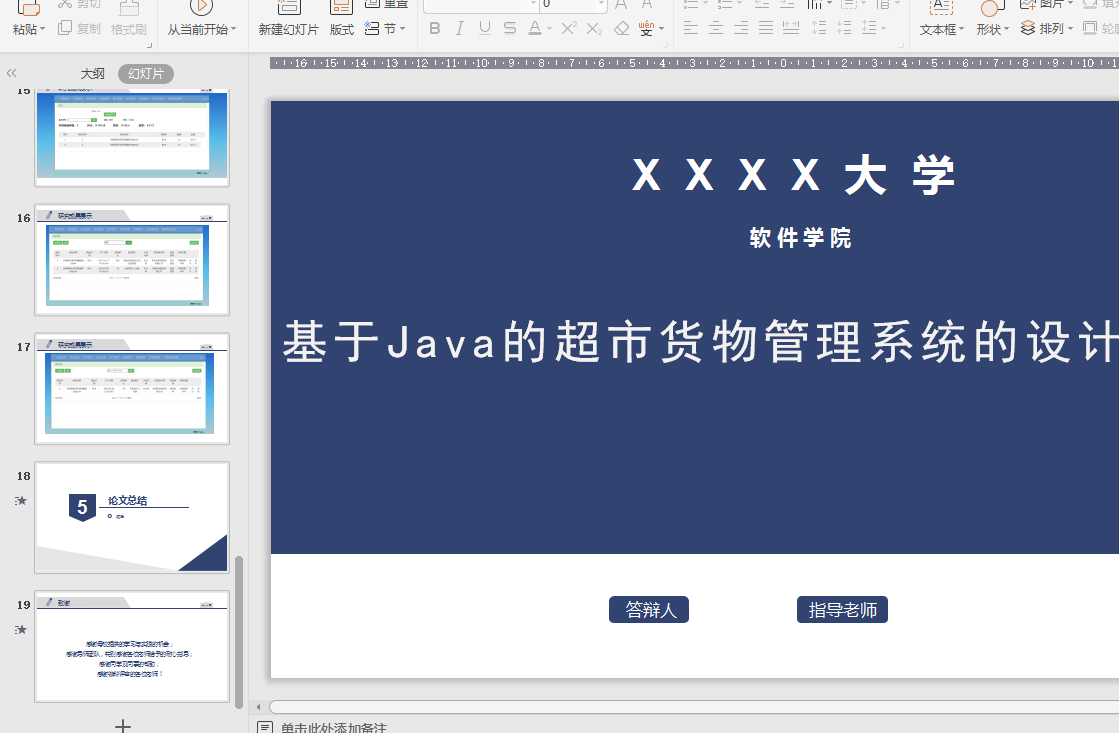This screenshot has height=733, width=1119.
Task: Apply distributed alignment
Action: tap(791, 29)
